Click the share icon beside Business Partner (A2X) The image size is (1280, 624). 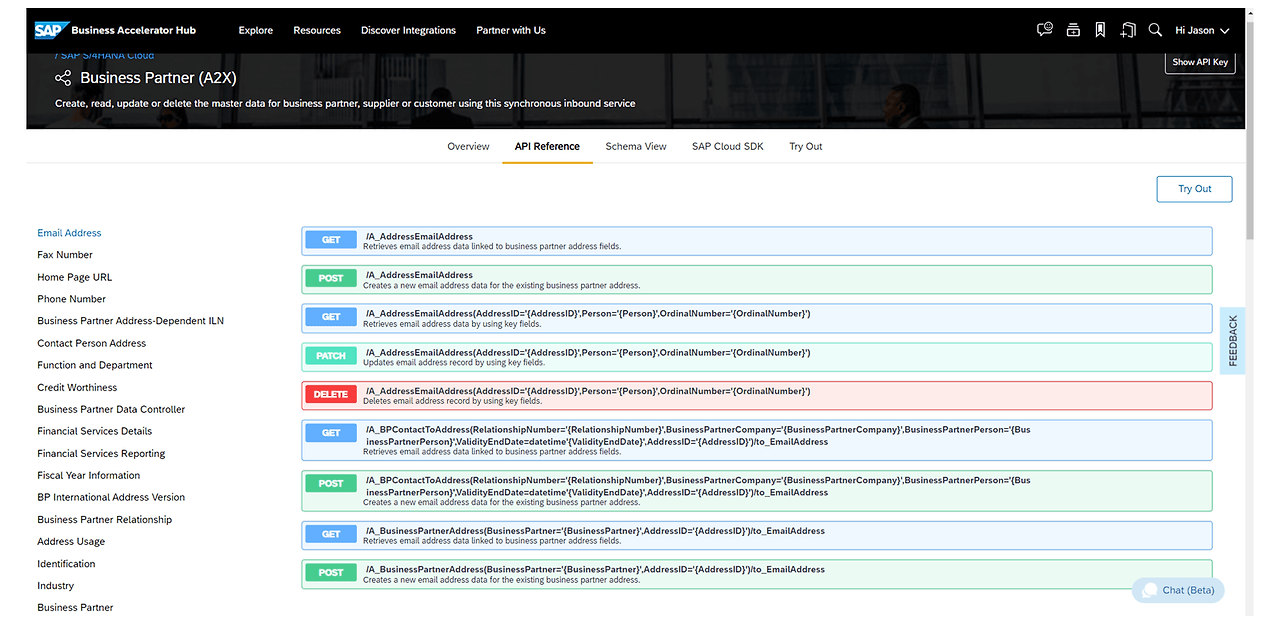click(x=63, y=78)
